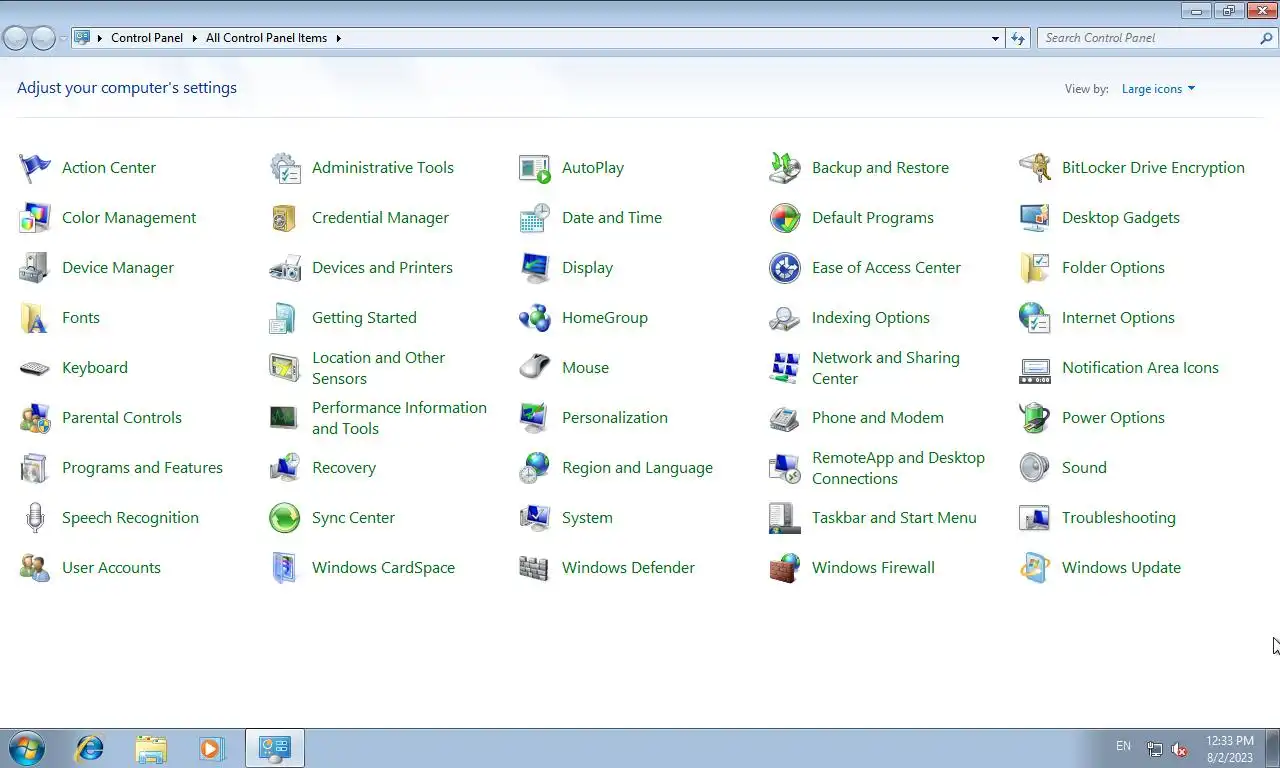The image size is (1280, 768).
Task: Open Windows CardSpace link
Action: [383, 568]
